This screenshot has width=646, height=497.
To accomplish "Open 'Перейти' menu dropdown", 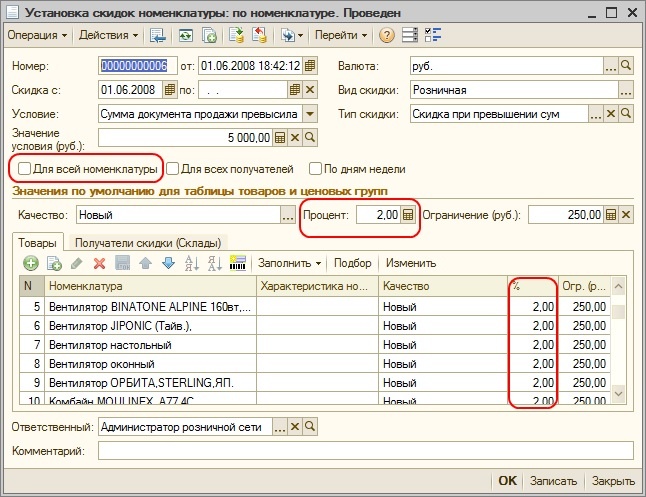I will tap(341, 35).
